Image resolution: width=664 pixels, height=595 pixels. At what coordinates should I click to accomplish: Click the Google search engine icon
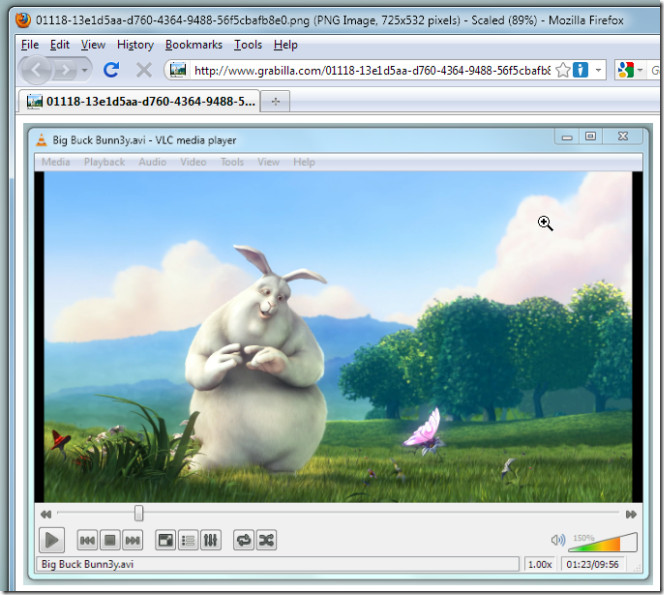click(625, 69)
